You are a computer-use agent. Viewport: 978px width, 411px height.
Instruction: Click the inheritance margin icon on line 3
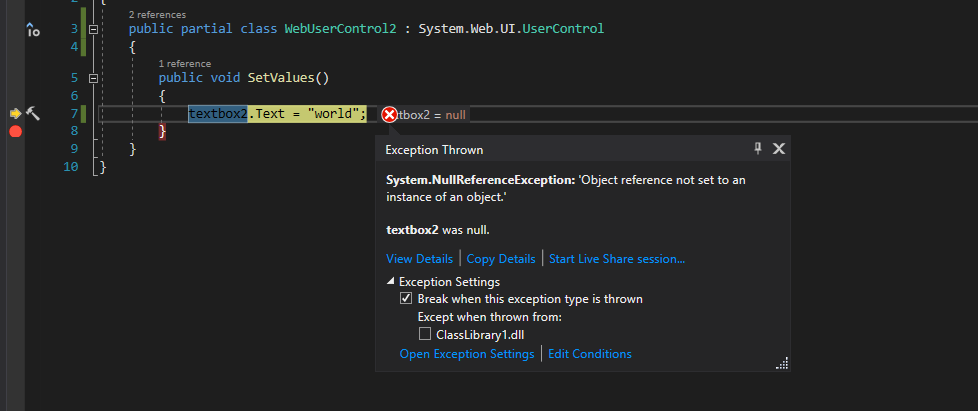(33, 29)
